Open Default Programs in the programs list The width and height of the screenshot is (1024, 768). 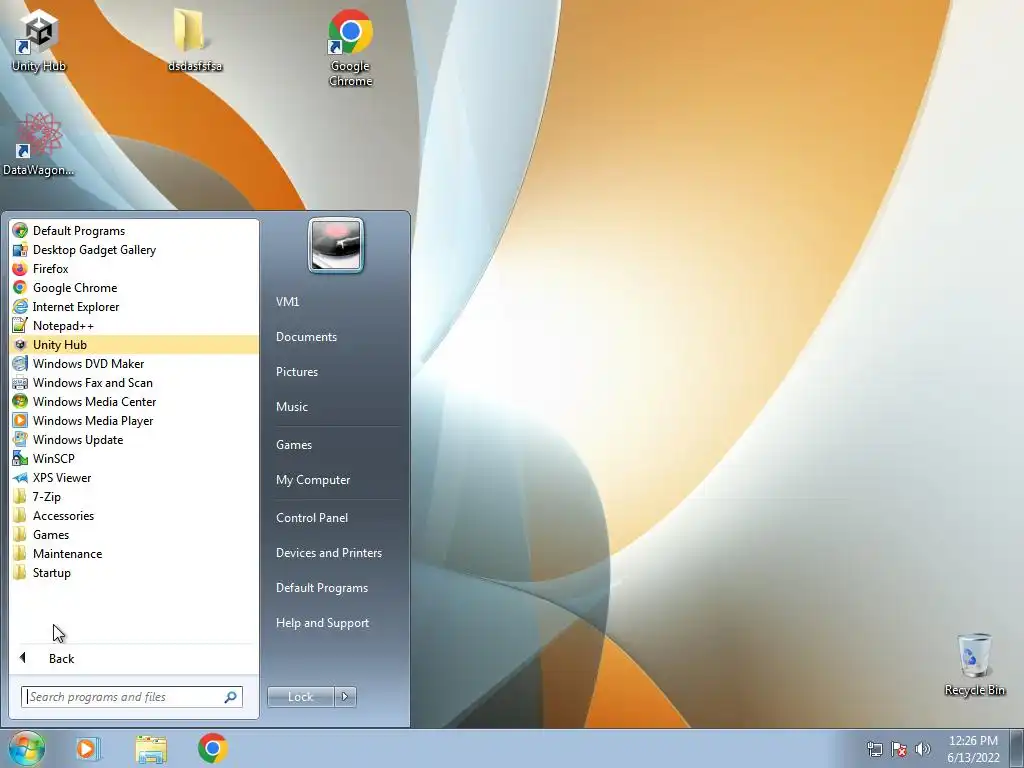[x=134, y=231]
